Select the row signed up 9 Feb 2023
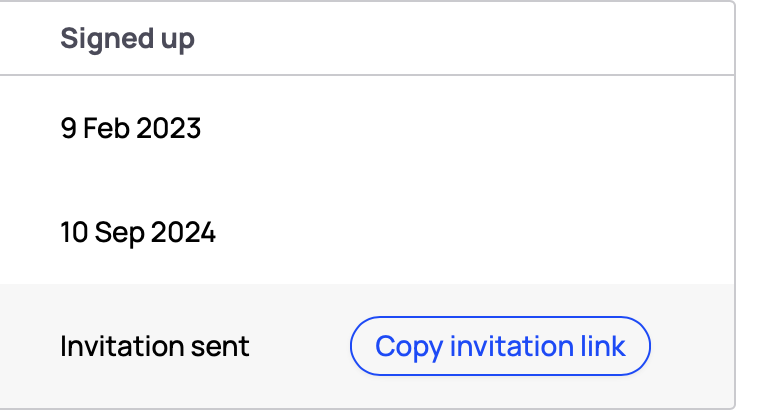The width and height of the screenshot is (768, 412). (x=400, y=129)
